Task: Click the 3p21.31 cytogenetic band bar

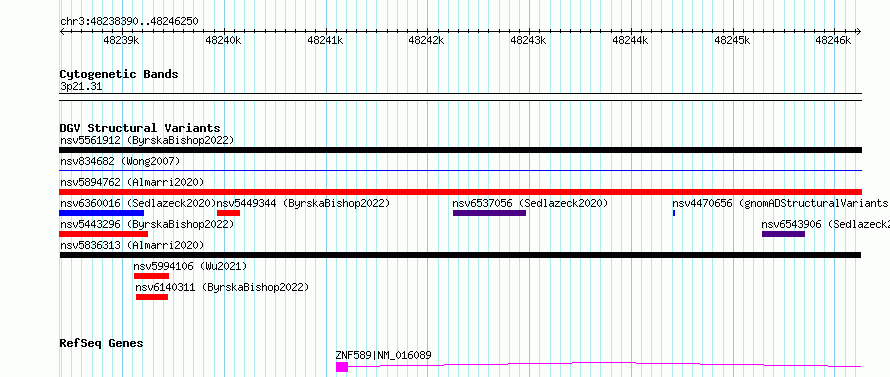Action: (x=460, y=97)
